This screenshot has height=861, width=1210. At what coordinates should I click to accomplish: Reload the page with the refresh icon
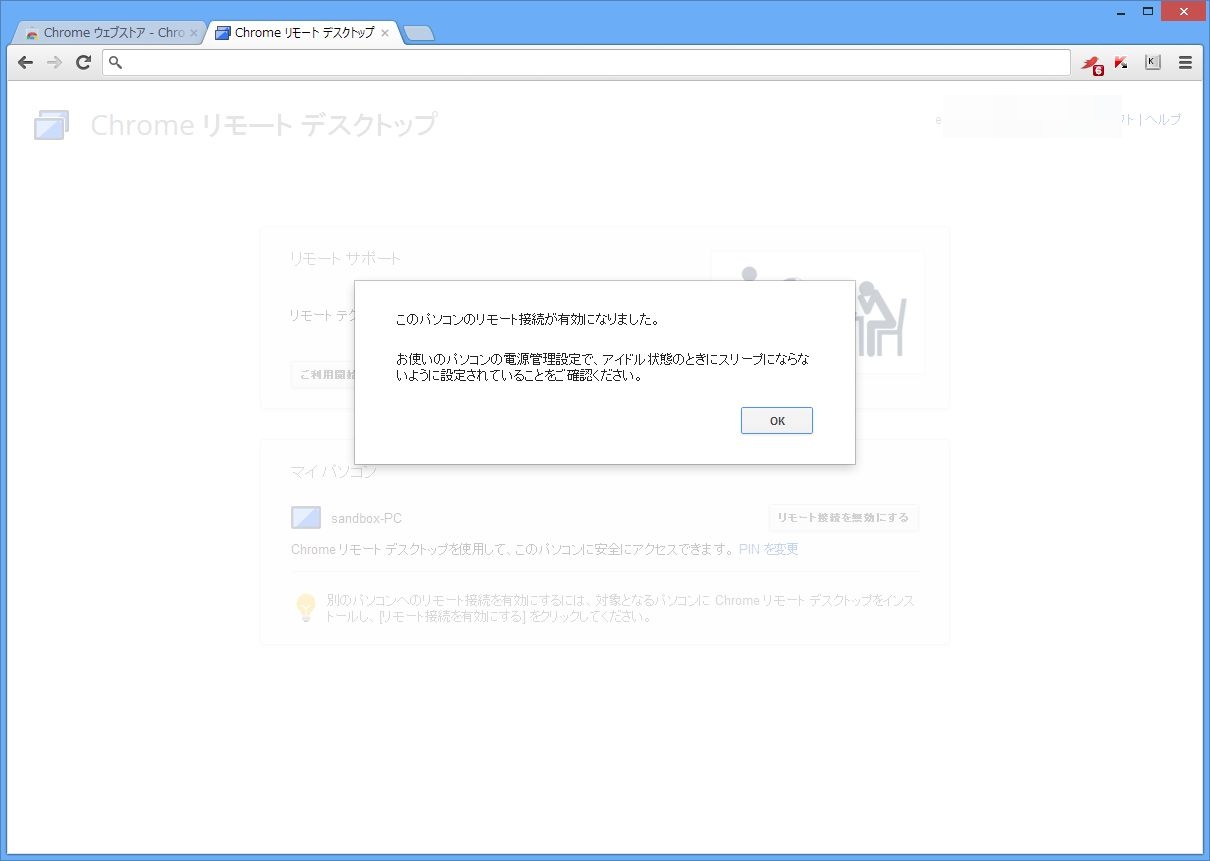84,62
